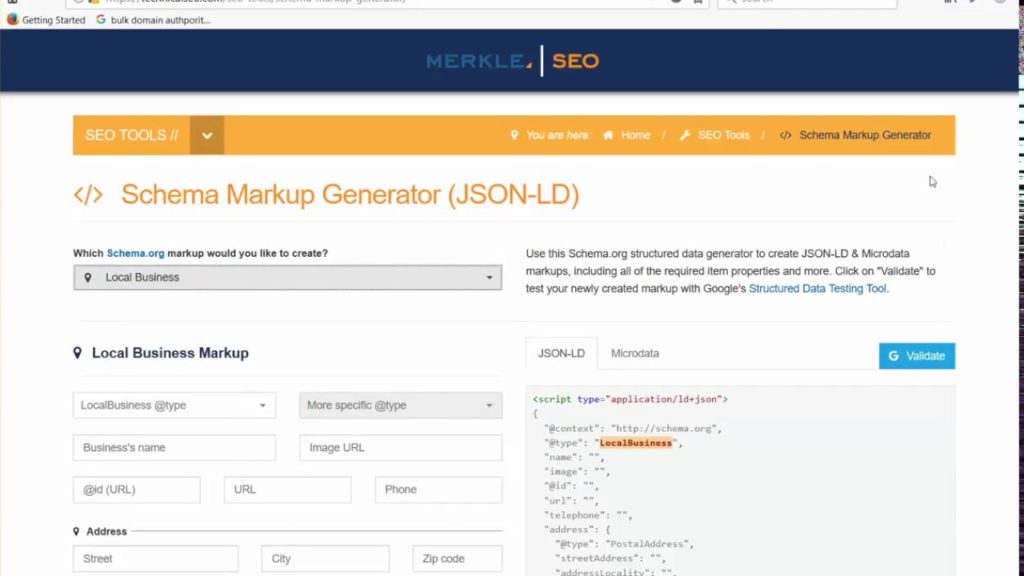Open SEO Tools breadcrumb link

[724, 135]
